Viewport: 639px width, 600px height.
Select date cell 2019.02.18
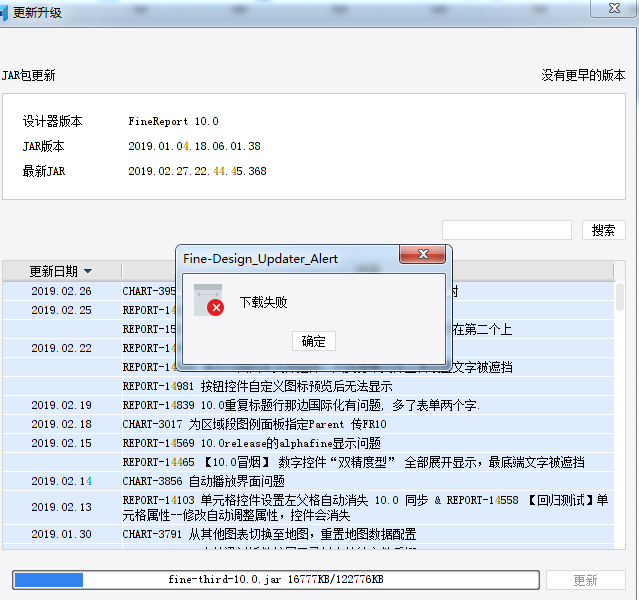pos(62,424)
